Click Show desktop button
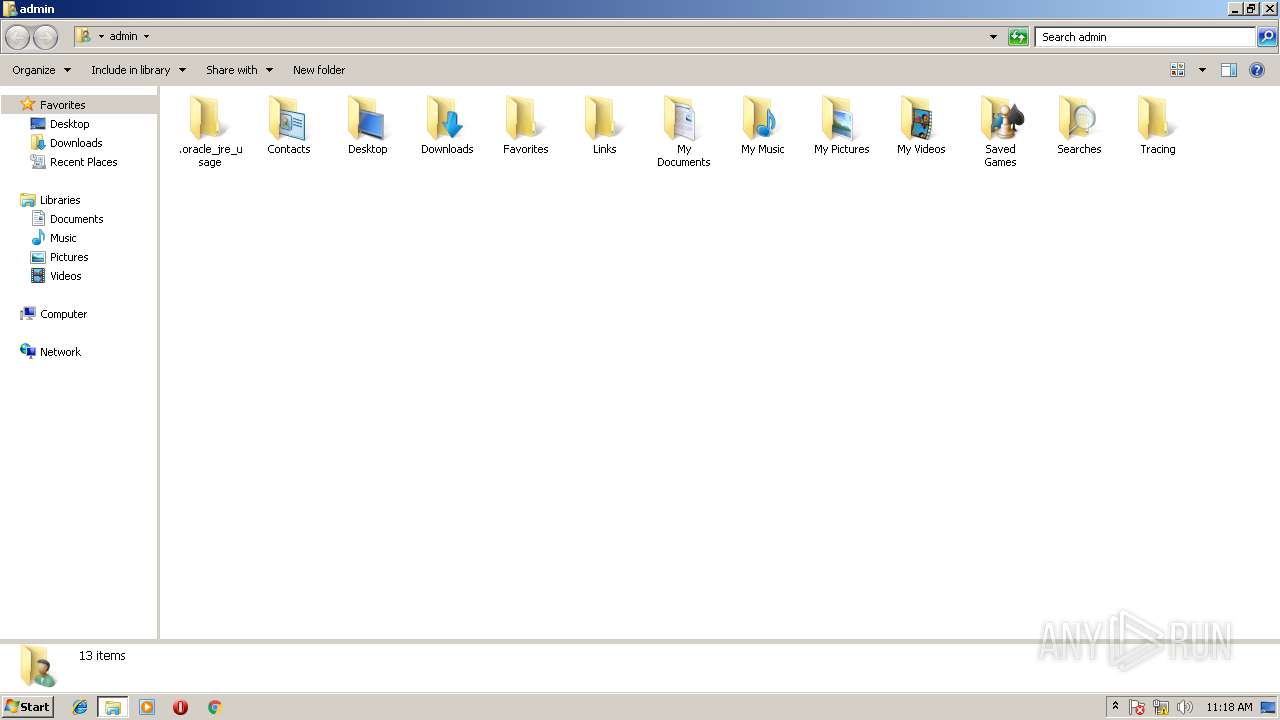The image size is (1280, 720). coord(1269,707)
